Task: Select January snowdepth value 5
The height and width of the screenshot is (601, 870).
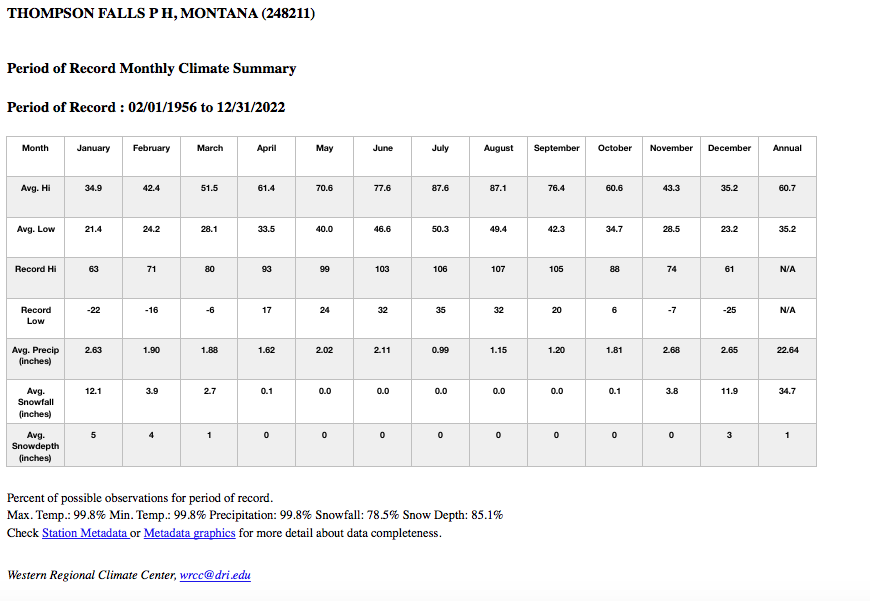Action: (x=93, y=435)
